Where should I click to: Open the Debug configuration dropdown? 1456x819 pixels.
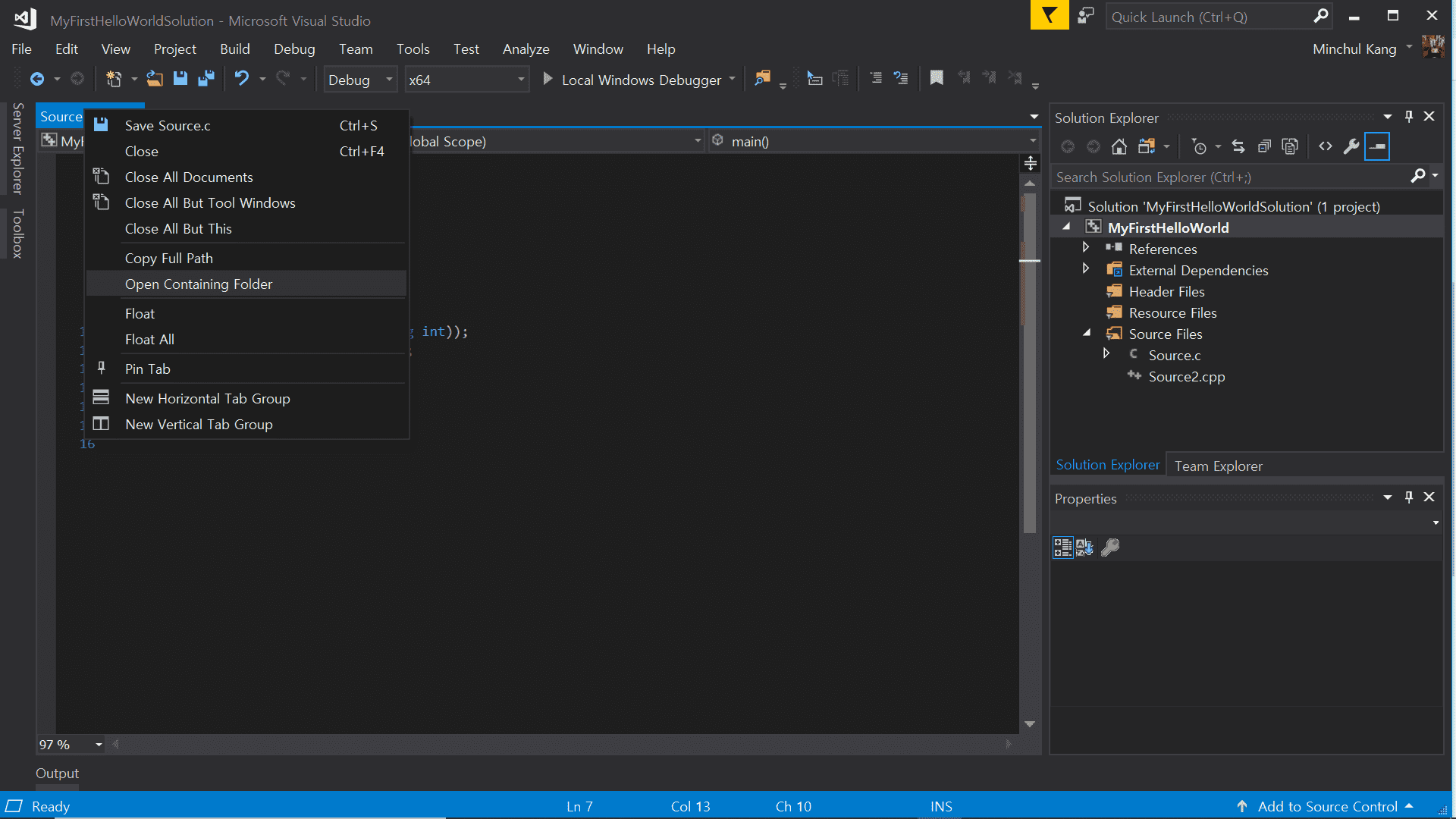pyautogui.click(x=389, y=80)
